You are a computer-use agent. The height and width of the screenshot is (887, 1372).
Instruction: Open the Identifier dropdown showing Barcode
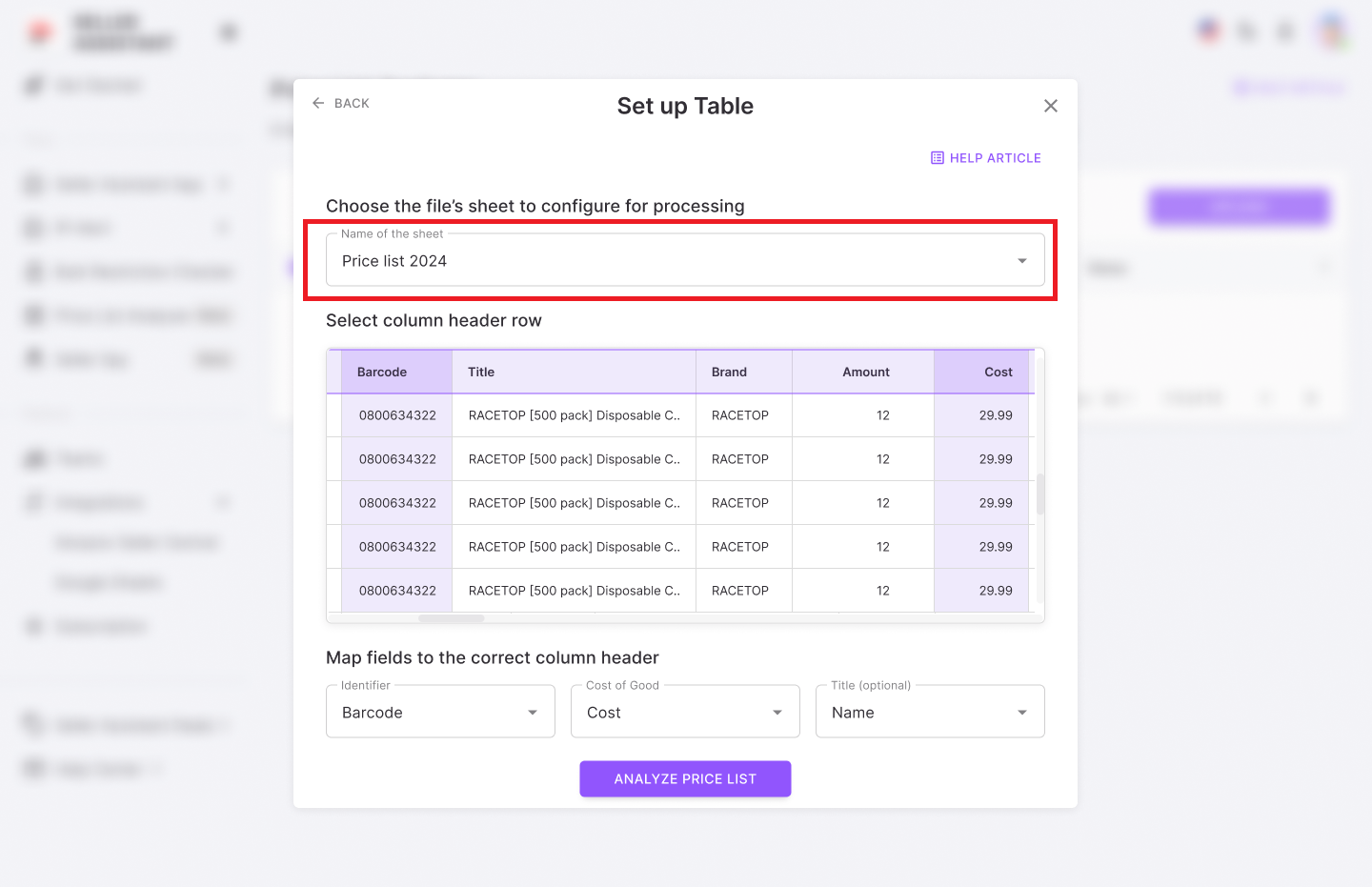coord(440,712)
